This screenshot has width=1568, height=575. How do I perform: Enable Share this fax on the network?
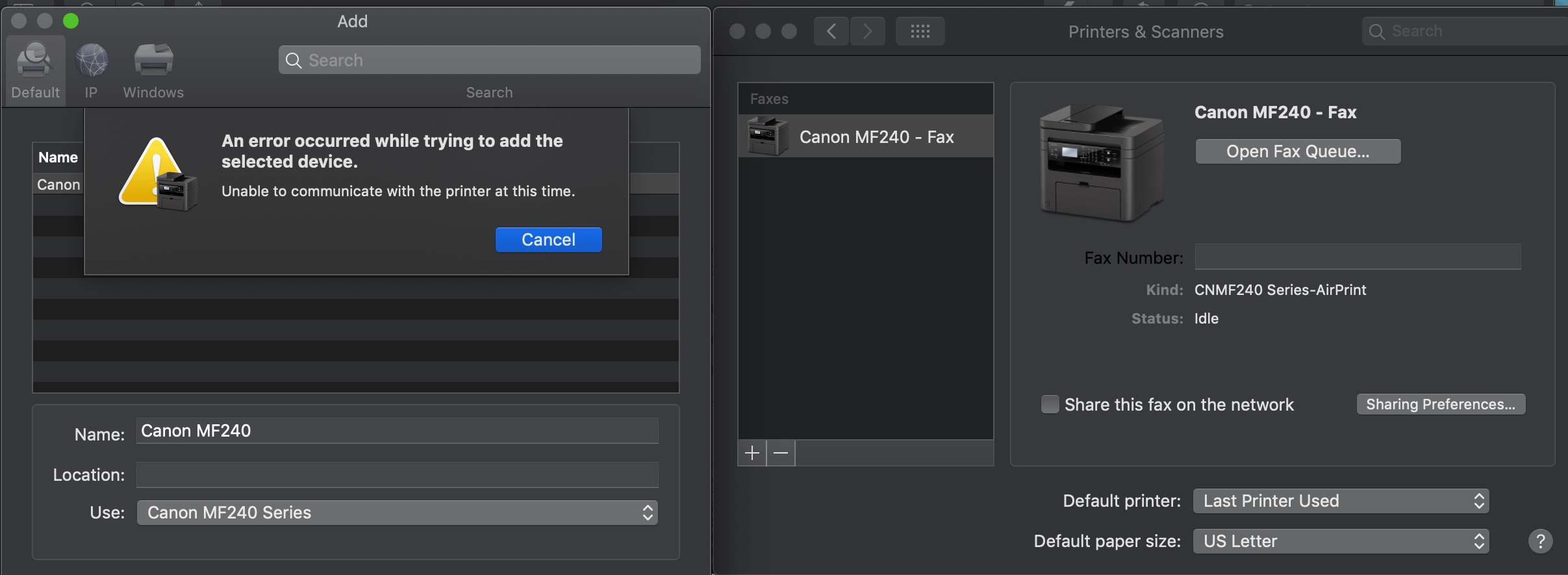(1050, 404)
